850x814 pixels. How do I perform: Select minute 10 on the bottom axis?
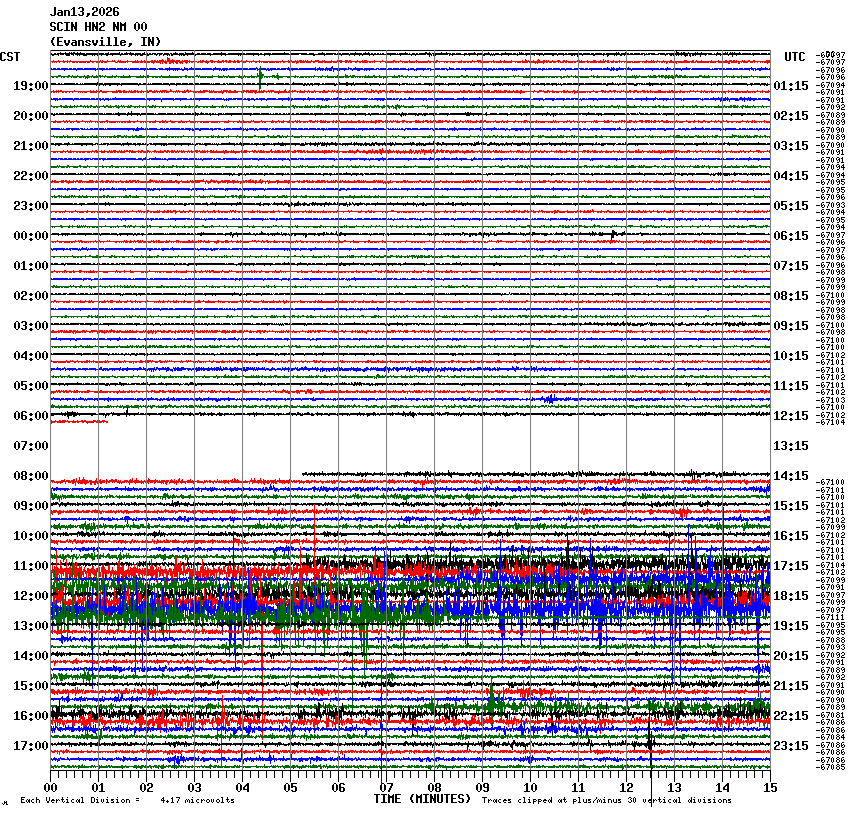531,788
